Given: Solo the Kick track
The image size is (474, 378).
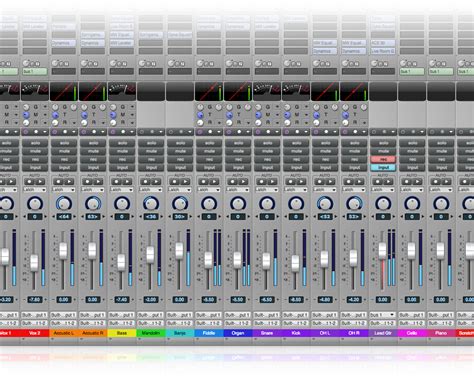Looking at the screenshot, I should [296, 143].
